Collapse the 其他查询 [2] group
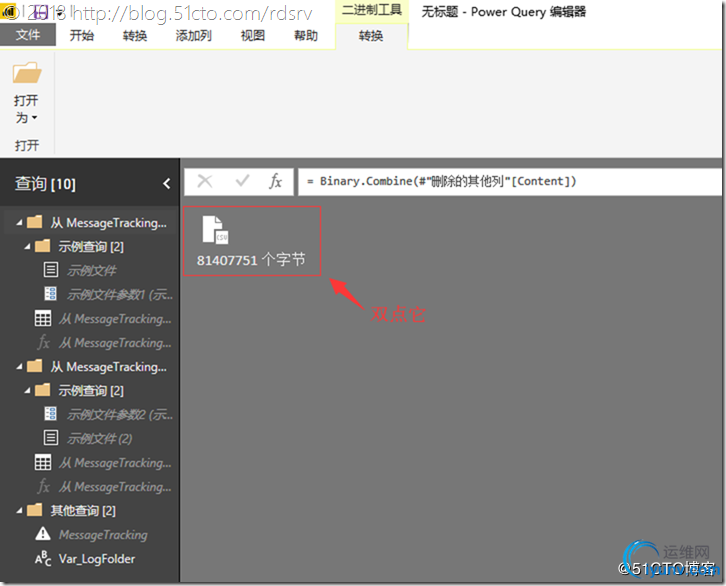 [x=19, y=511]
